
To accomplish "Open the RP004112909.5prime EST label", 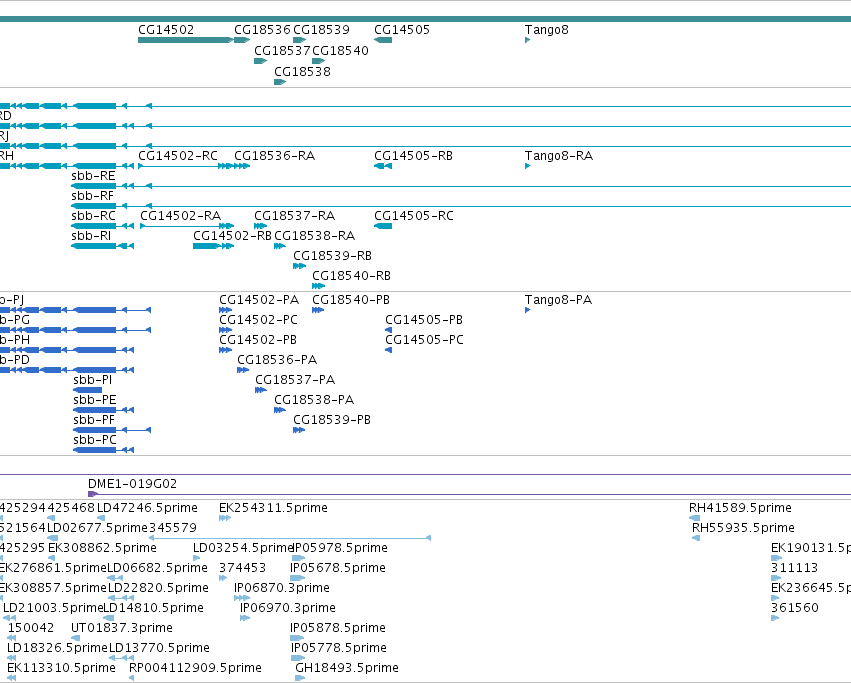I will click(196, 668).
